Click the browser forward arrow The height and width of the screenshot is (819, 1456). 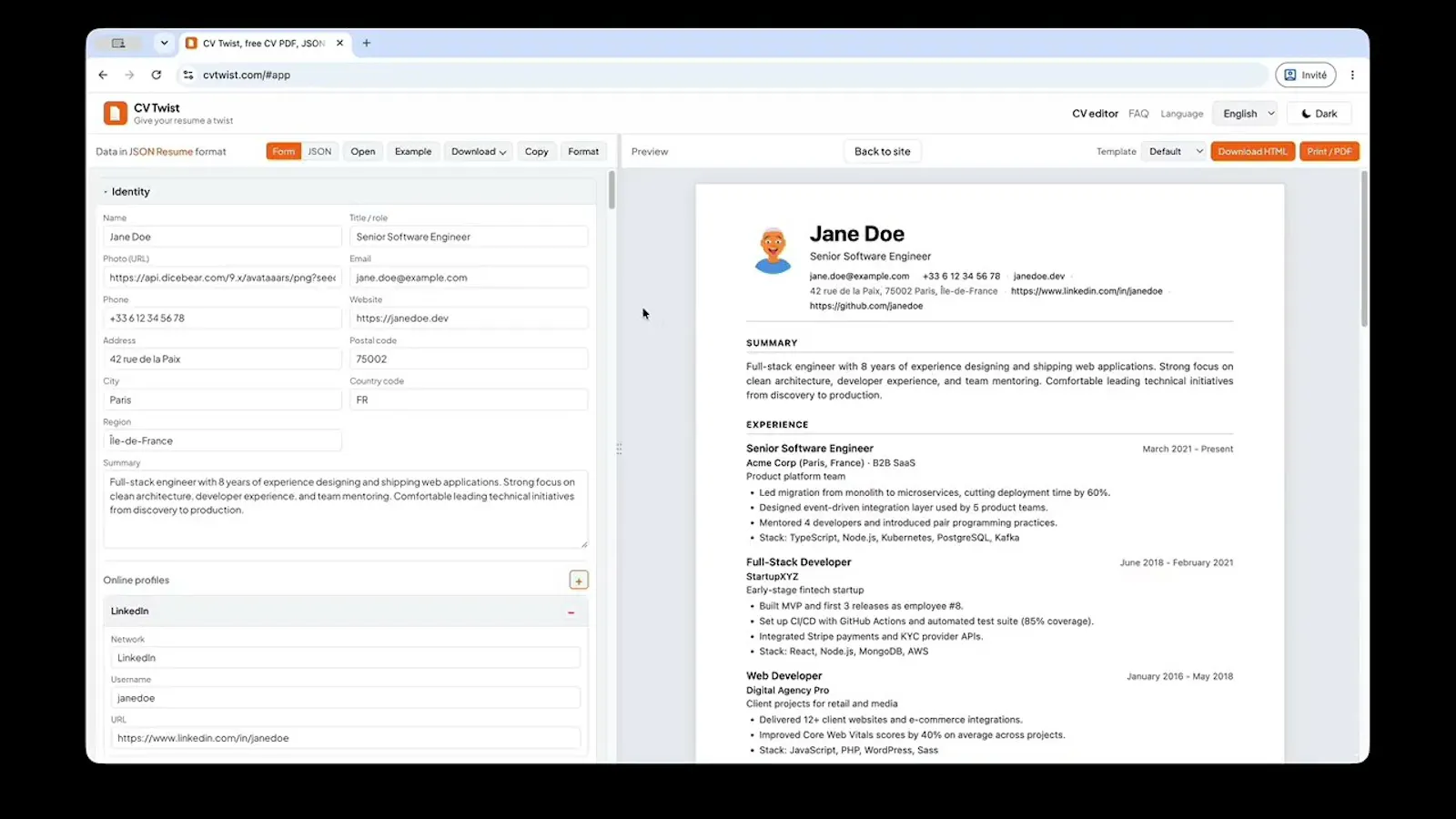pyautogui.click(x=129, y=75)
